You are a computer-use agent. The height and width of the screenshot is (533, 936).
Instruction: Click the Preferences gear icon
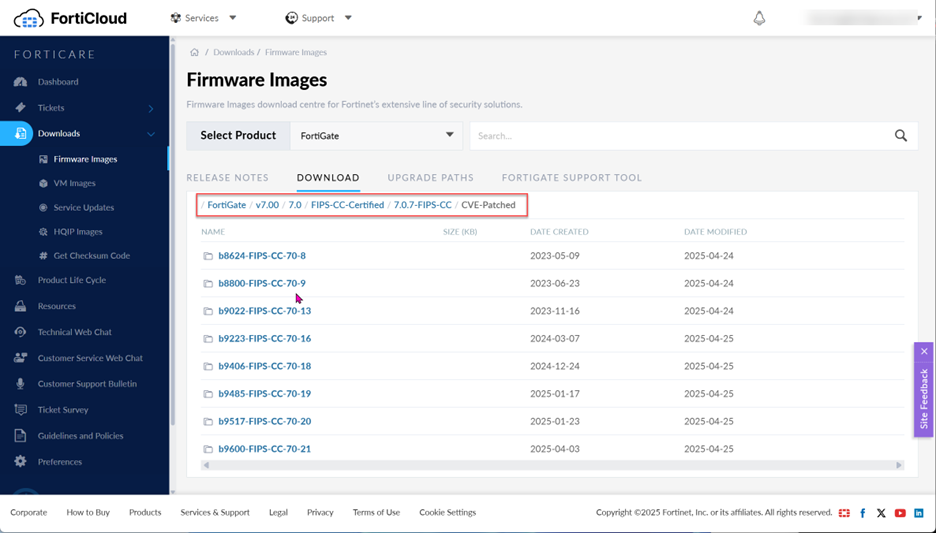(20, 462)
